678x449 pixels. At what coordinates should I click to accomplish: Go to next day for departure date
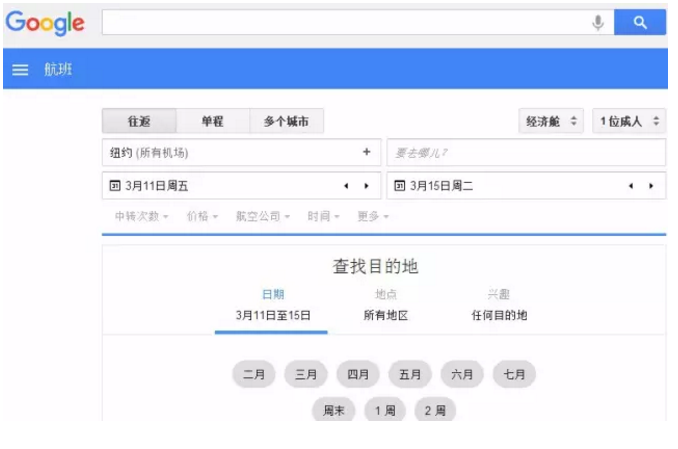point(366,186)
